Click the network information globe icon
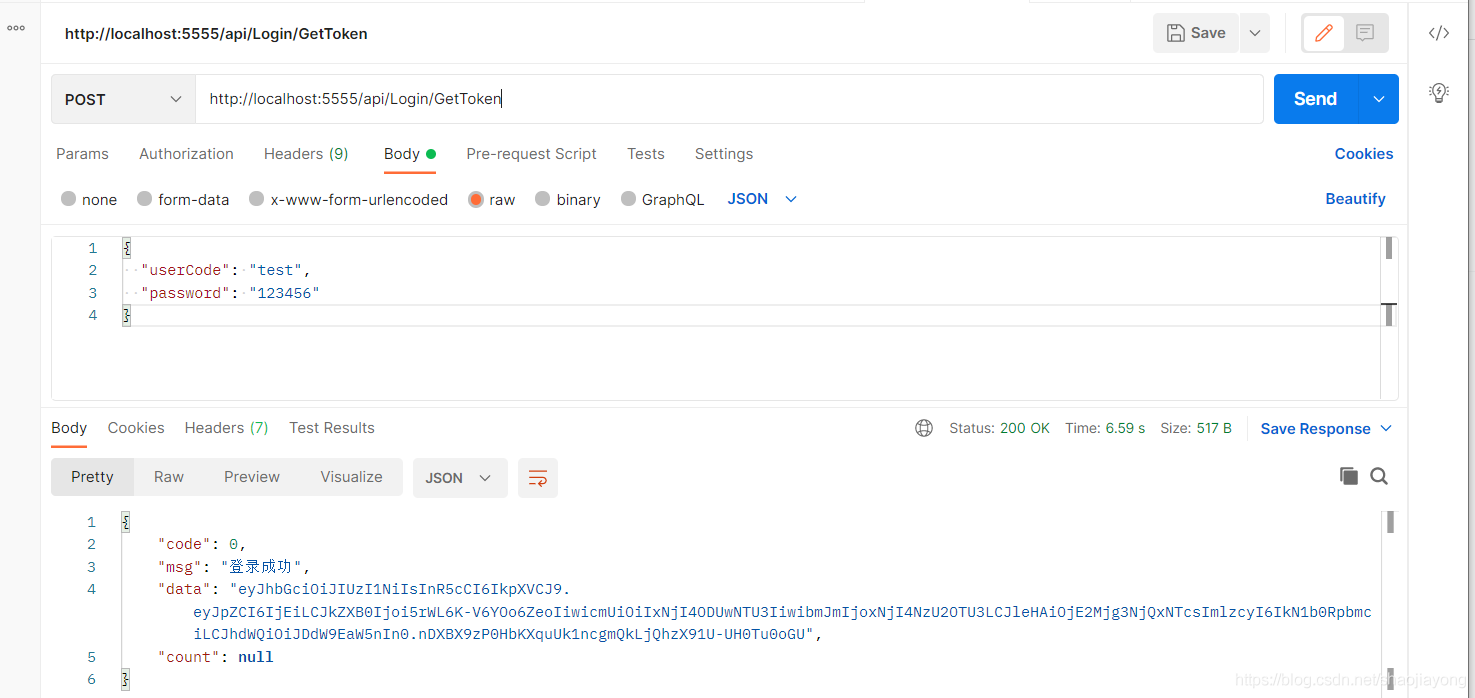 923,427
